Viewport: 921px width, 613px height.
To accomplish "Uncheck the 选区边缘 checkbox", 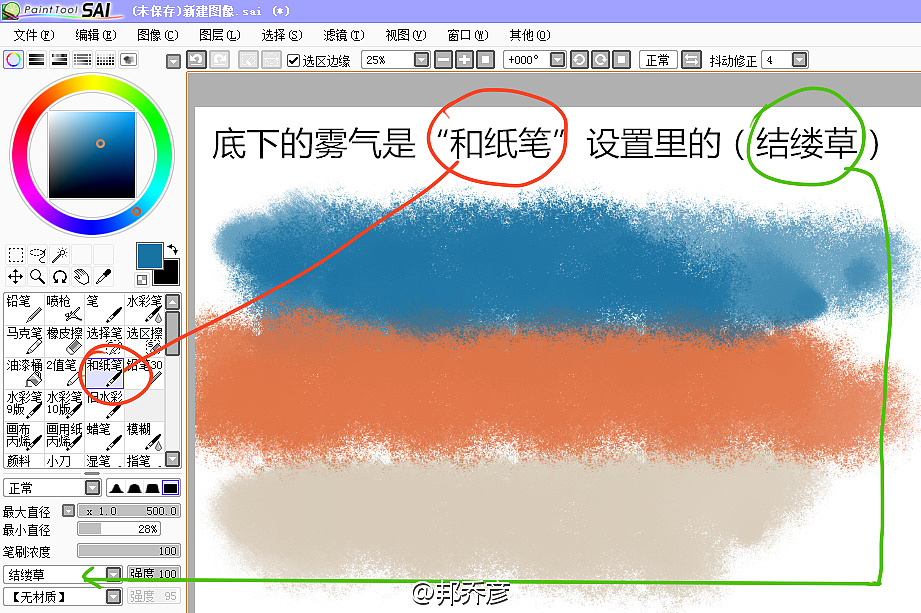I will (293, 60).
